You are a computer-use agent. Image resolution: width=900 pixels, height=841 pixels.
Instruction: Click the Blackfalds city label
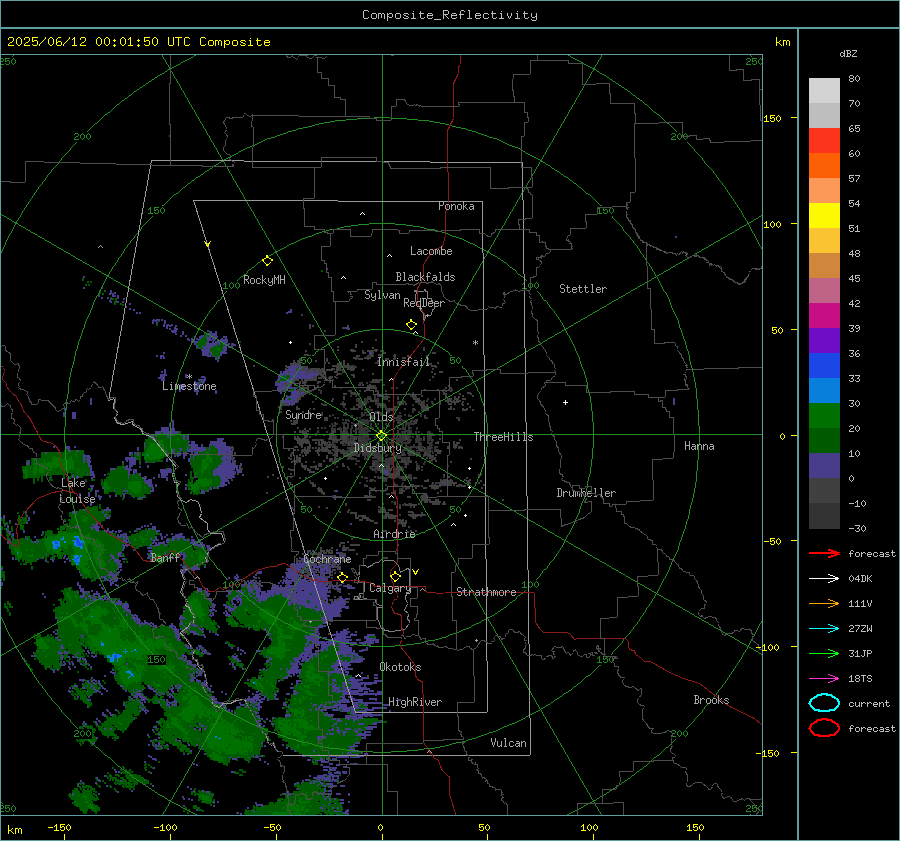click(x=425, y=277)
